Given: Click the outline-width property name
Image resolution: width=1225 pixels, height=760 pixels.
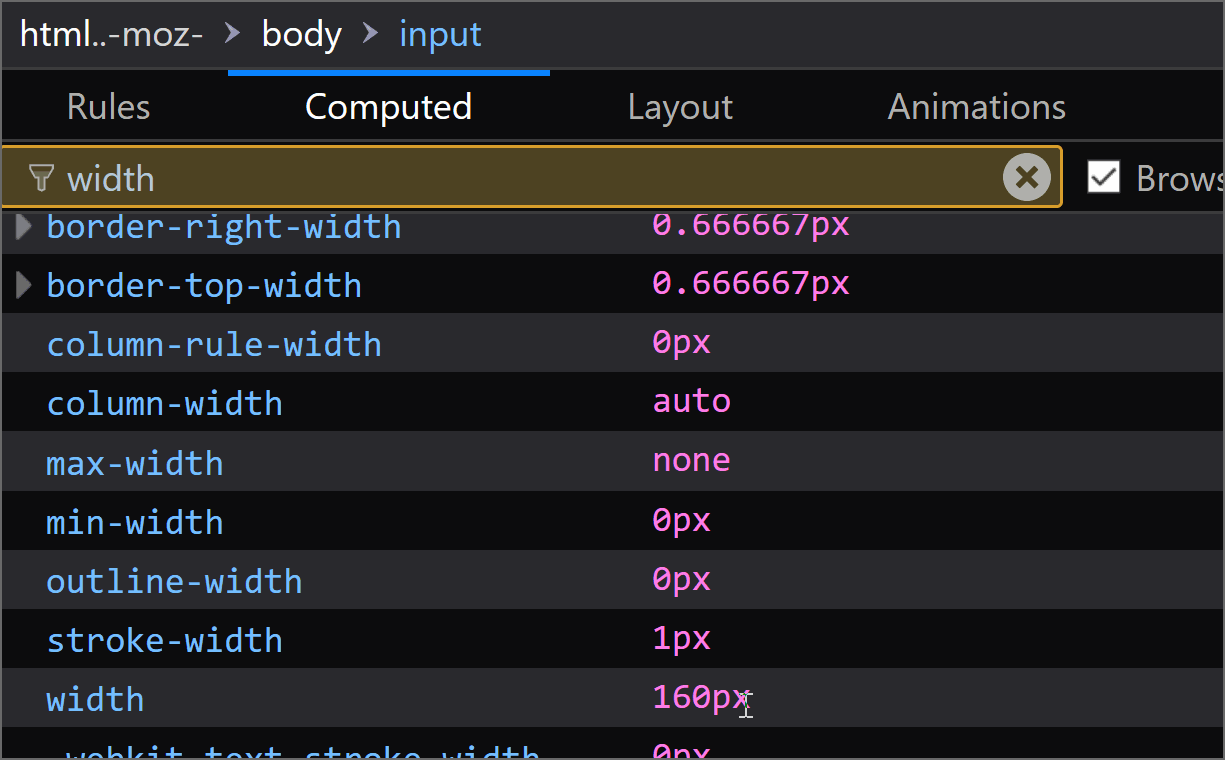Looking at the screenshot, I should click(174, 582).
